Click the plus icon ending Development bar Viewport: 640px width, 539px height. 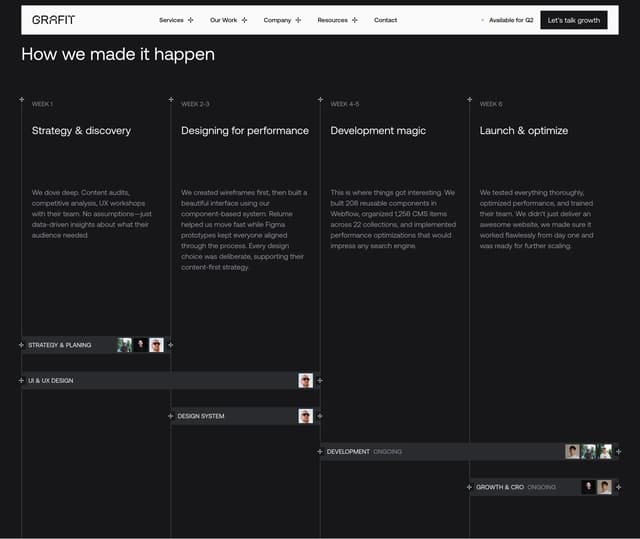click(618, 451)
